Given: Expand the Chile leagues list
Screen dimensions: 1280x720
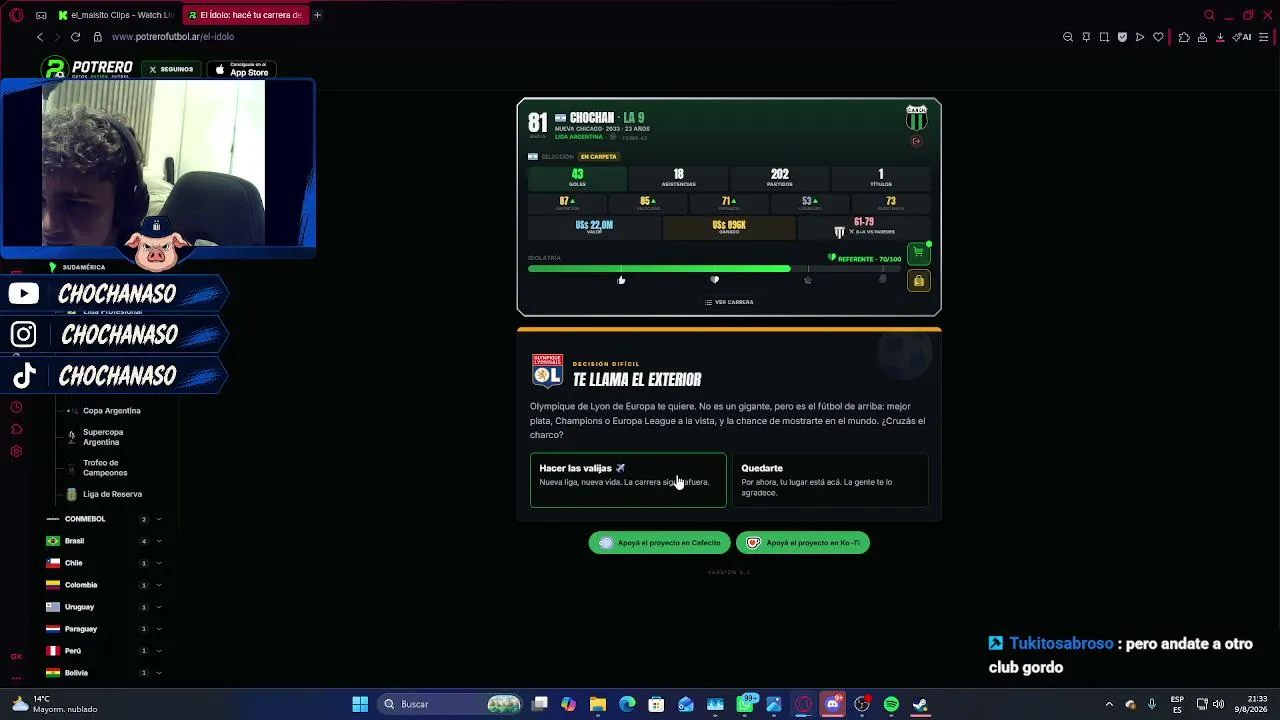Looking at the screenshot, I should [158, 563].
